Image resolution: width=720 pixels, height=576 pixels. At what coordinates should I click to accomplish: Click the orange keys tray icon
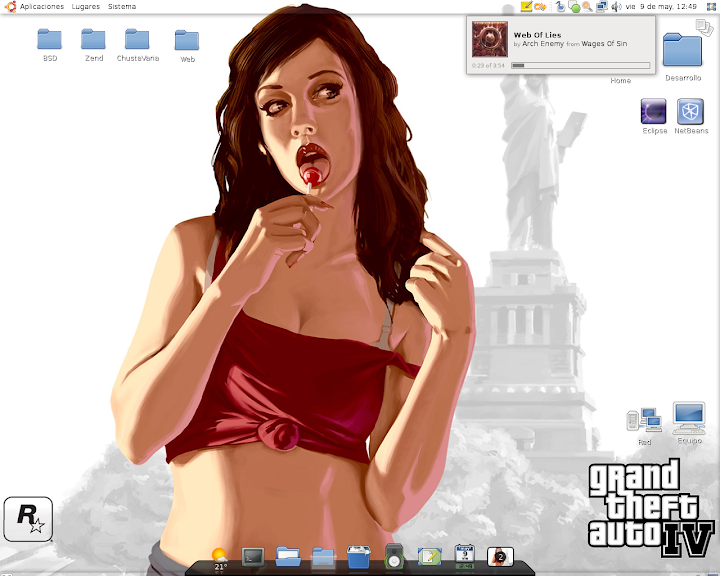[x=540, y=6]
